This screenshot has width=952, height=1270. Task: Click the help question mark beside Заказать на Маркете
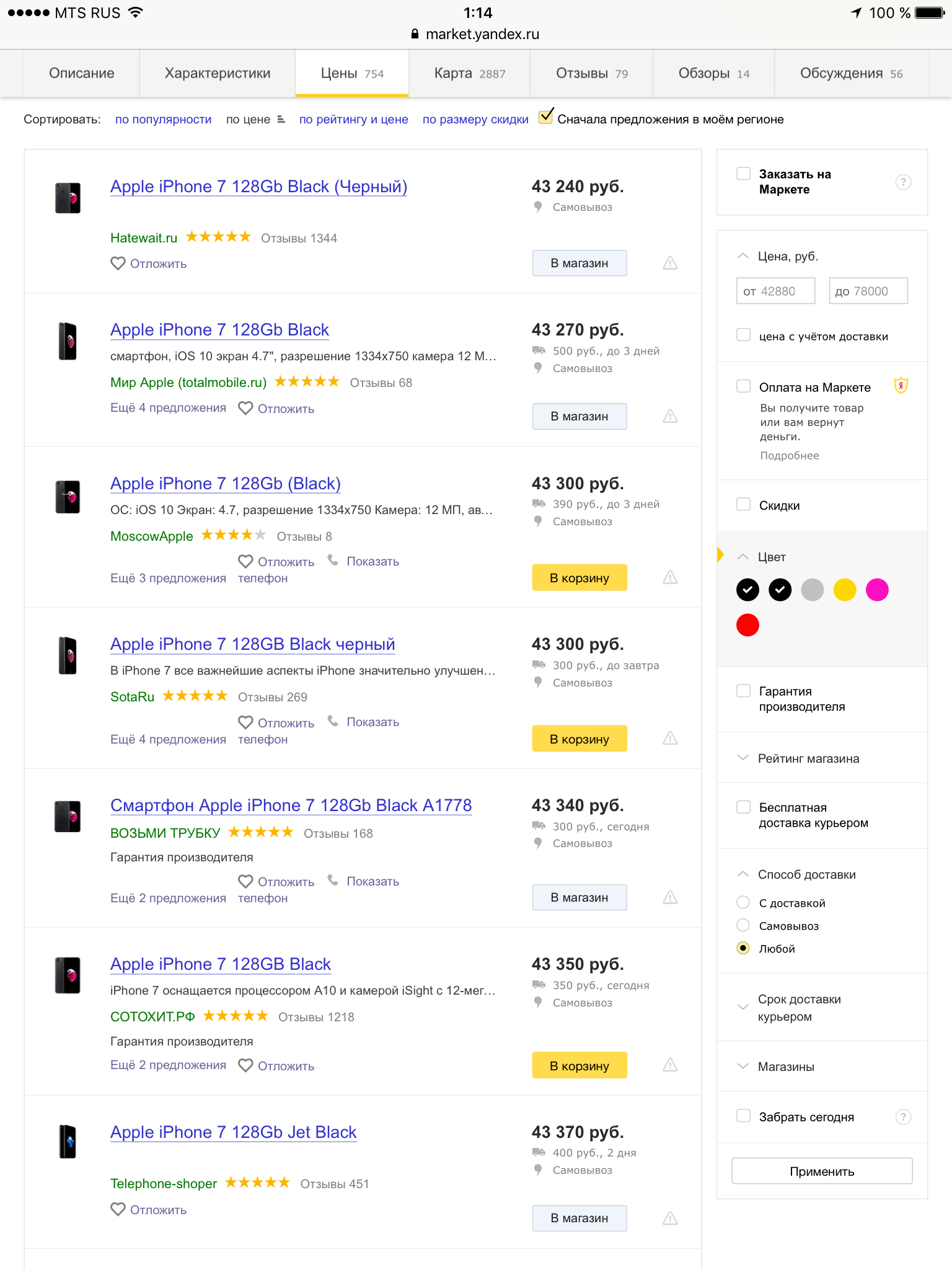903,182
